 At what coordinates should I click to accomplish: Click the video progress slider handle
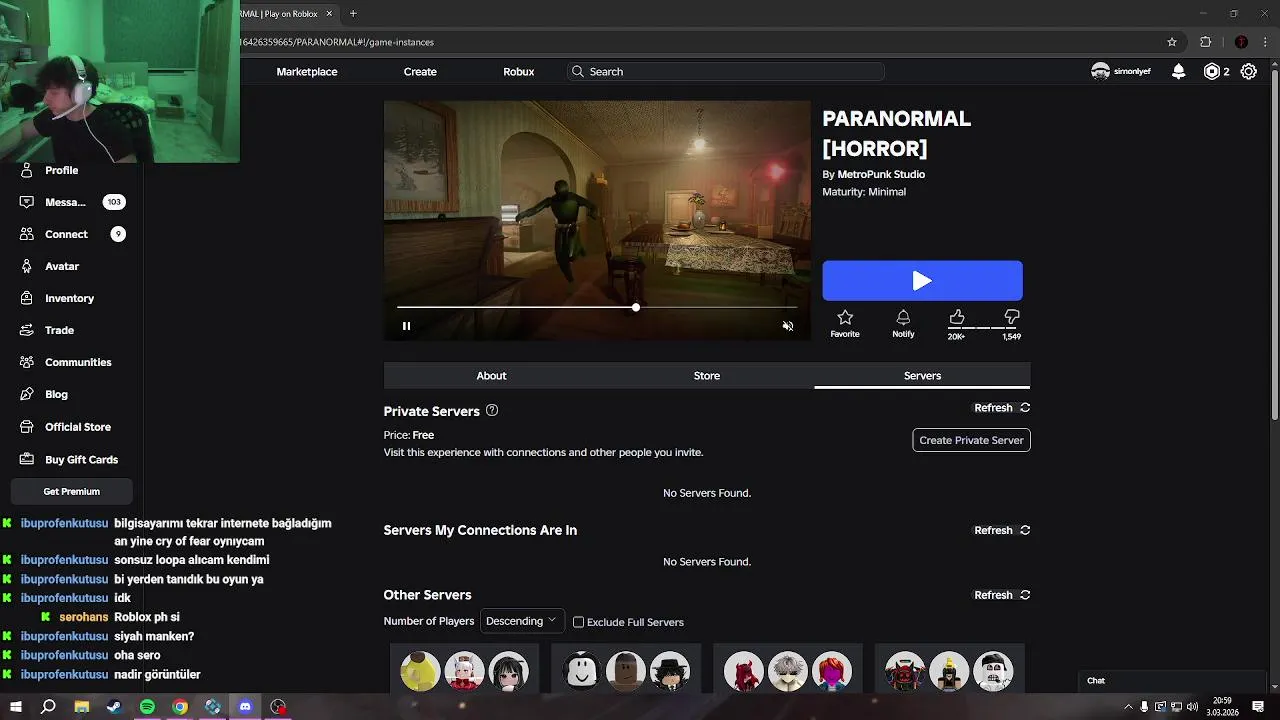636,307
